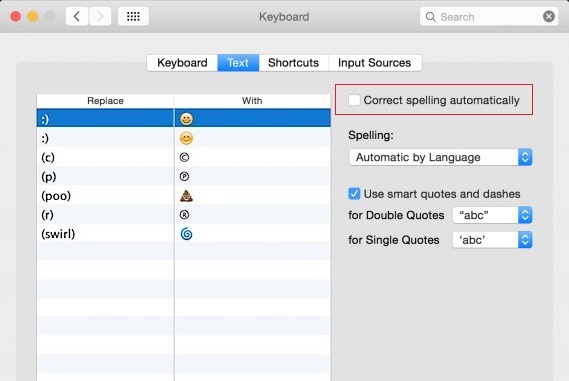Image resolution: width=569 pixels, height=381 pixels.
Task: Open the Spelling Automatic by Language dropdown
Action: 440,157
